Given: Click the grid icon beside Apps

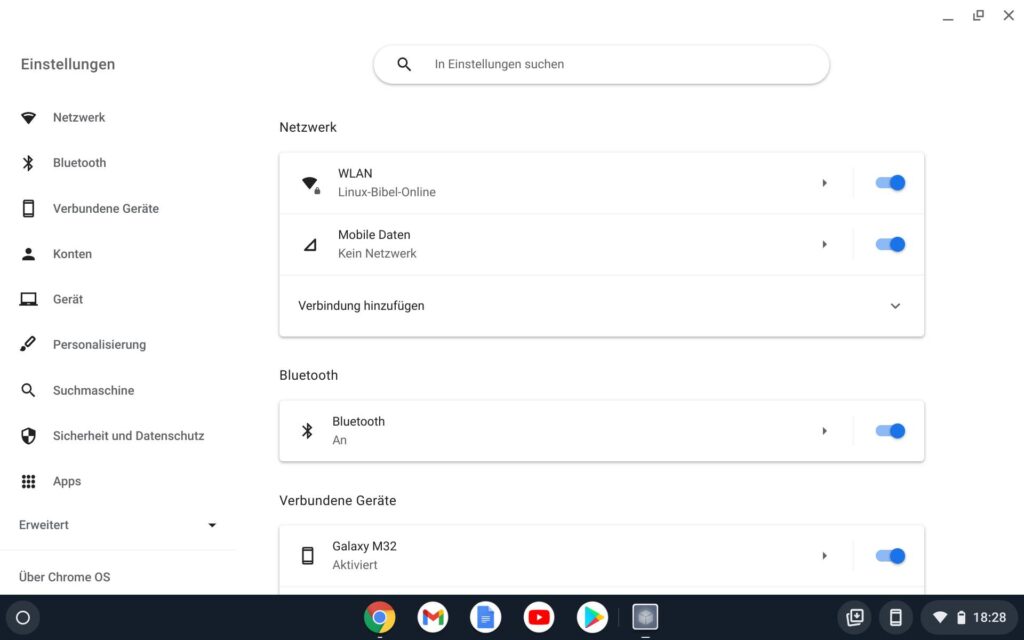Looking at the screenshot, I should [x=28, y=481].
